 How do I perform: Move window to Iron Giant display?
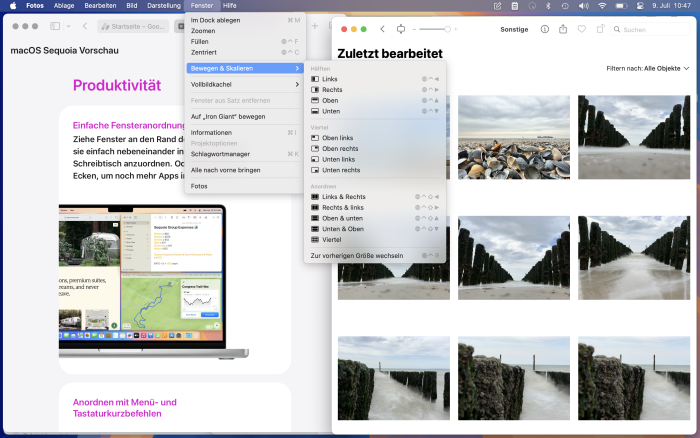[x=245, y=117]
